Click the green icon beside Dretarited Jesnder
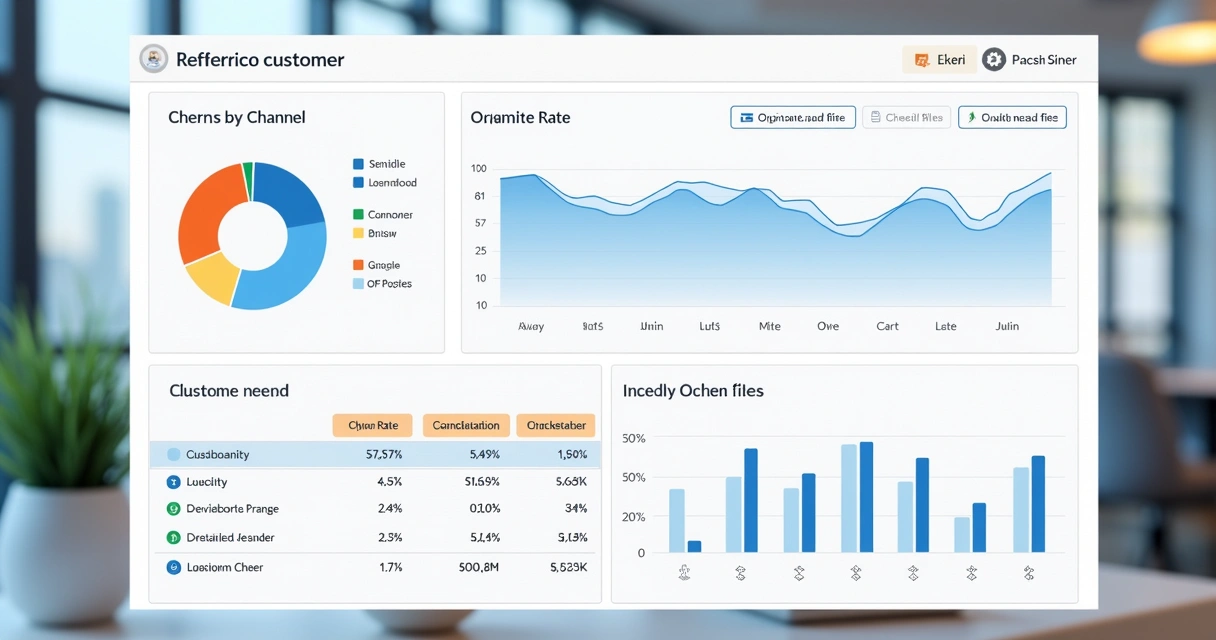The image size is (1216, 640). coord(173,537)
